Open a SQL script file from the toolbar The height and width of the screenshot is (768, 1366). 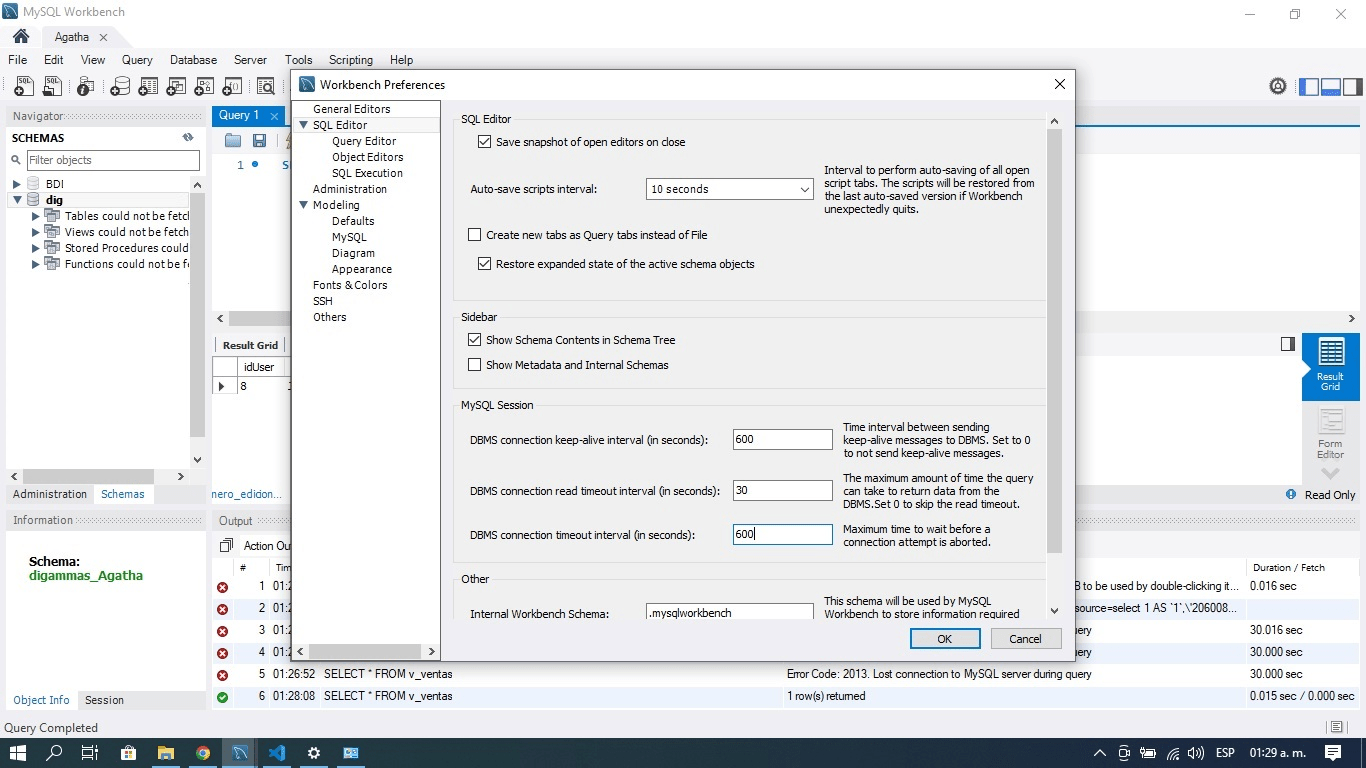[x=52, y=86]
